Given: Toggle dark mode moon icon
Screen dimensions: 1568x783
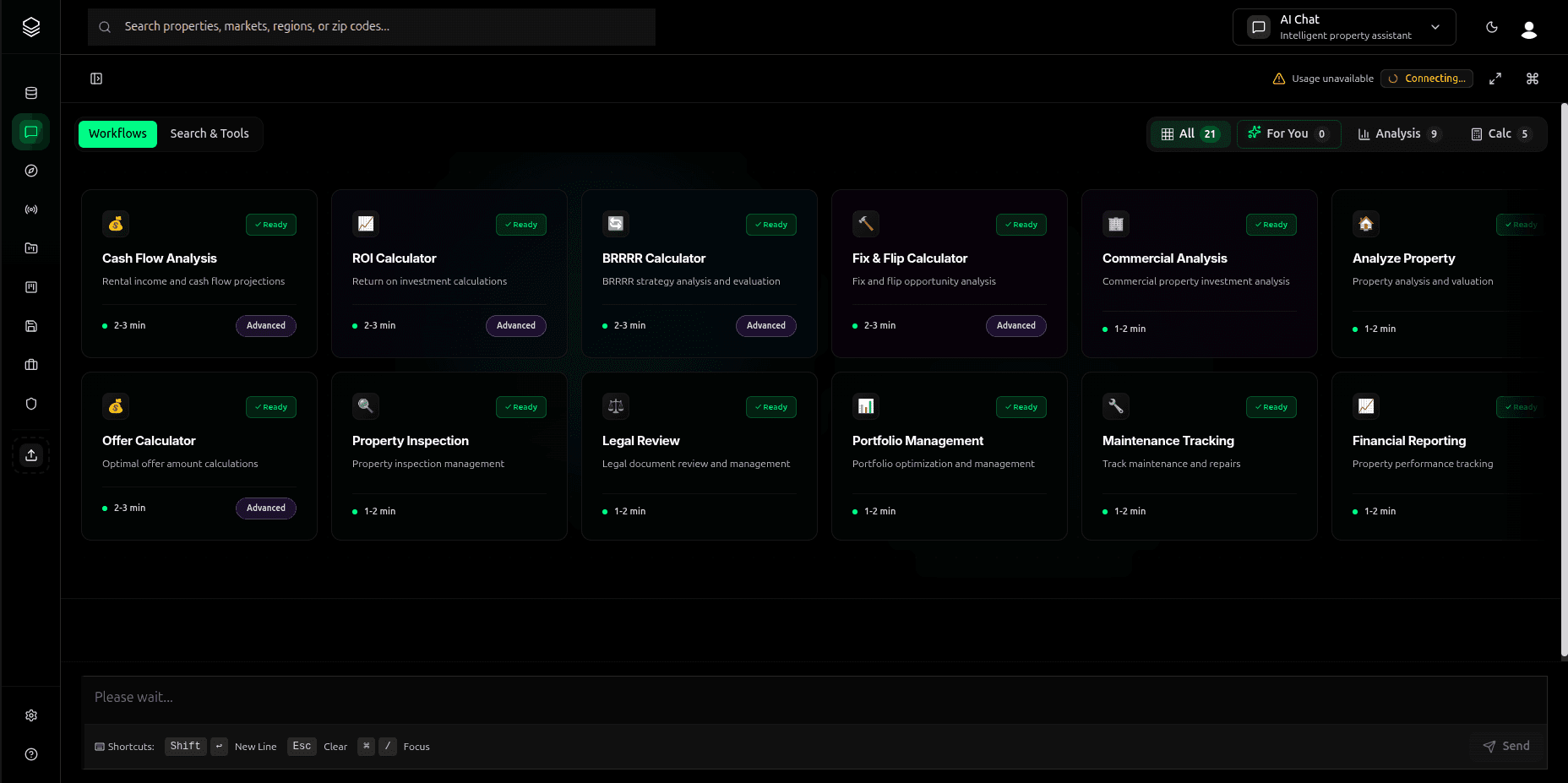Looking at the screenshot, I should coord(1492,27).
